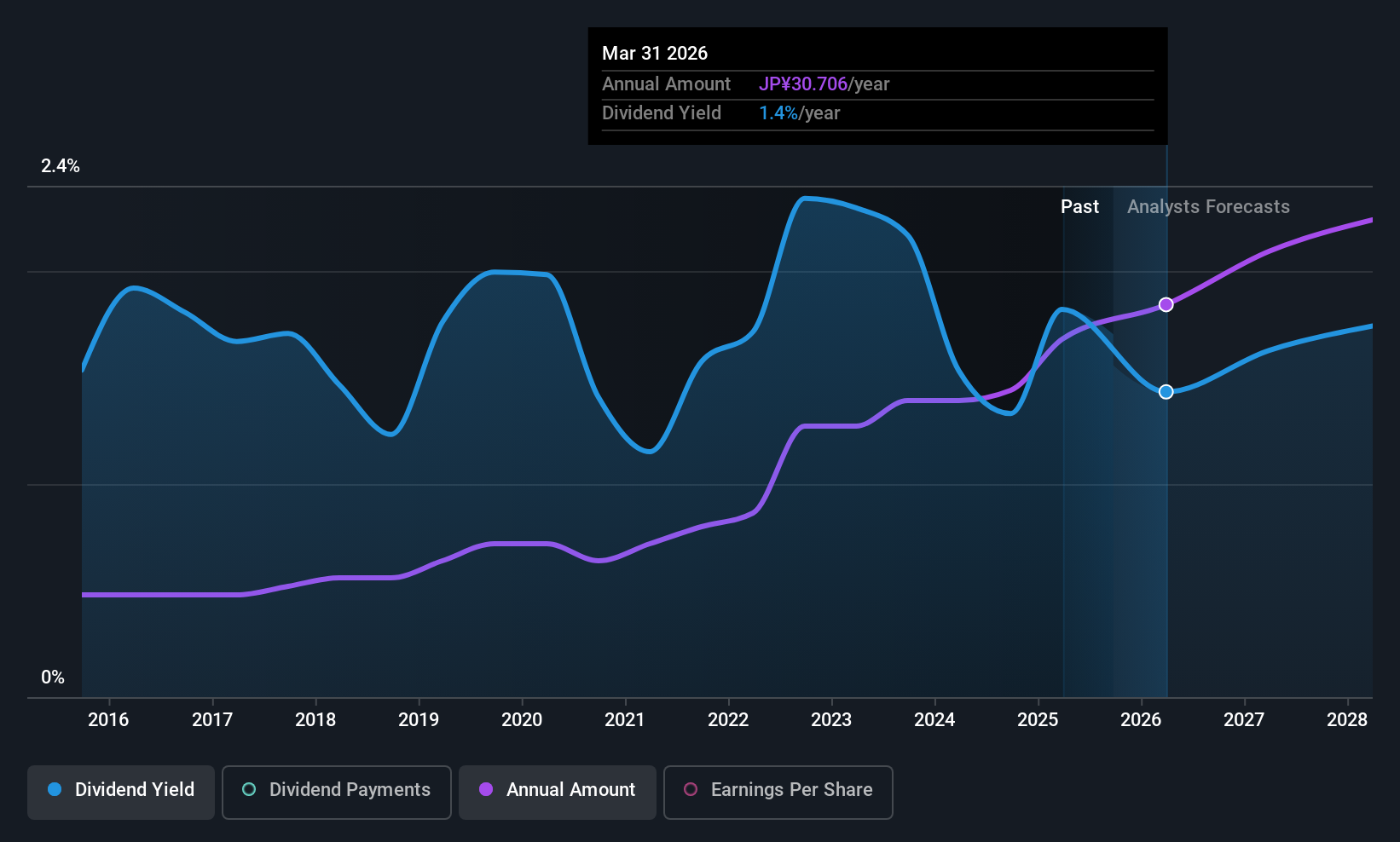
Task: Click the Past region label
Action: coord(1079,207)
